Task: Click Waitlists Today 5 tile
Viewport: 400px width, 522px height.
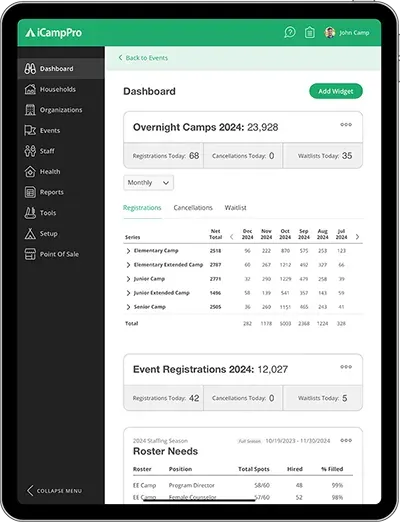Action: point(323,398)
